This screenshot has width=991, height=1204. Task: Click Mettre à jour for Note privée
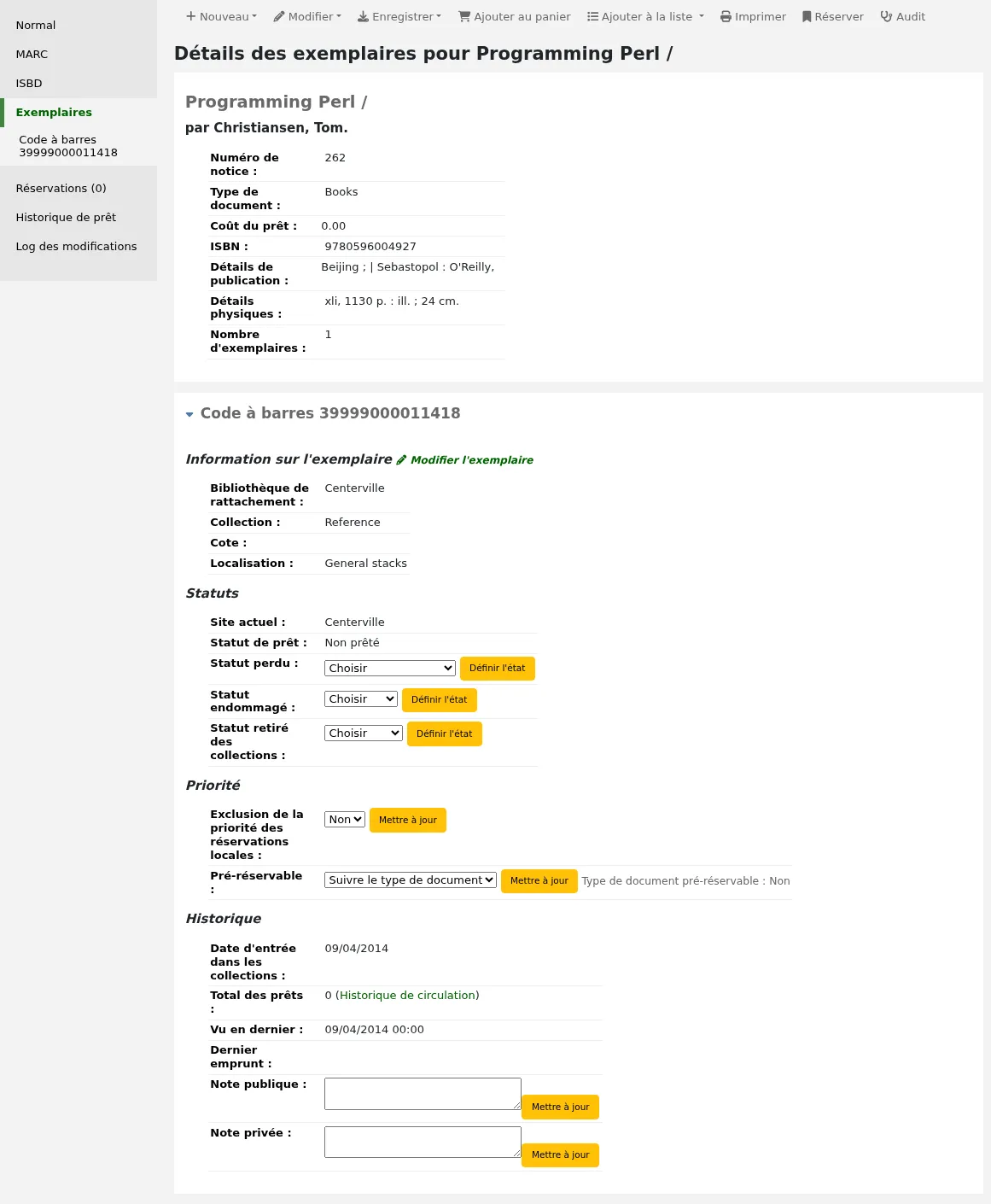click(561, 1155)
